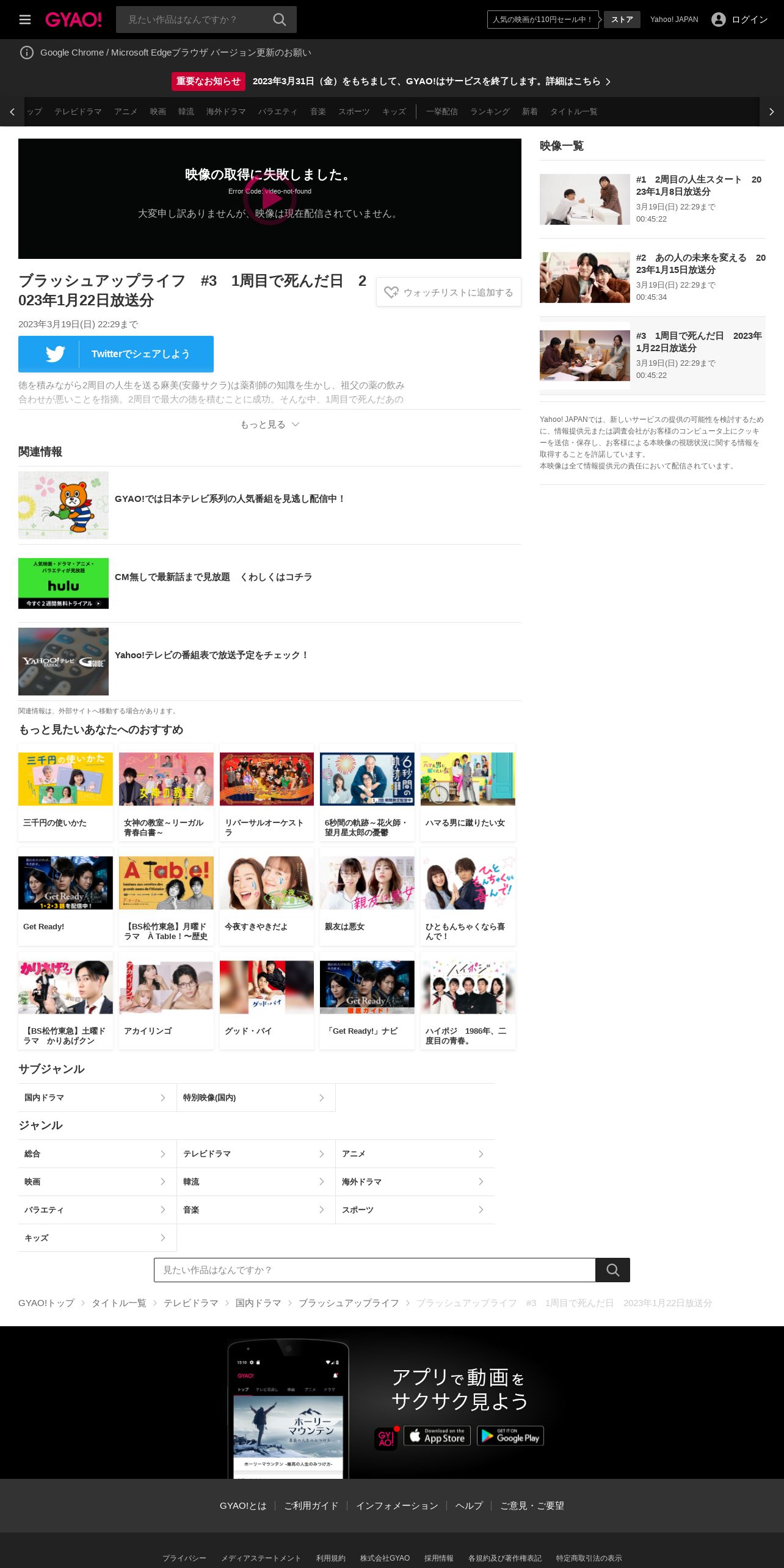Select 一挙配信 in top navigation
Image resolution: width=784 pixels, height=1568 pixels.
(442, 112)
